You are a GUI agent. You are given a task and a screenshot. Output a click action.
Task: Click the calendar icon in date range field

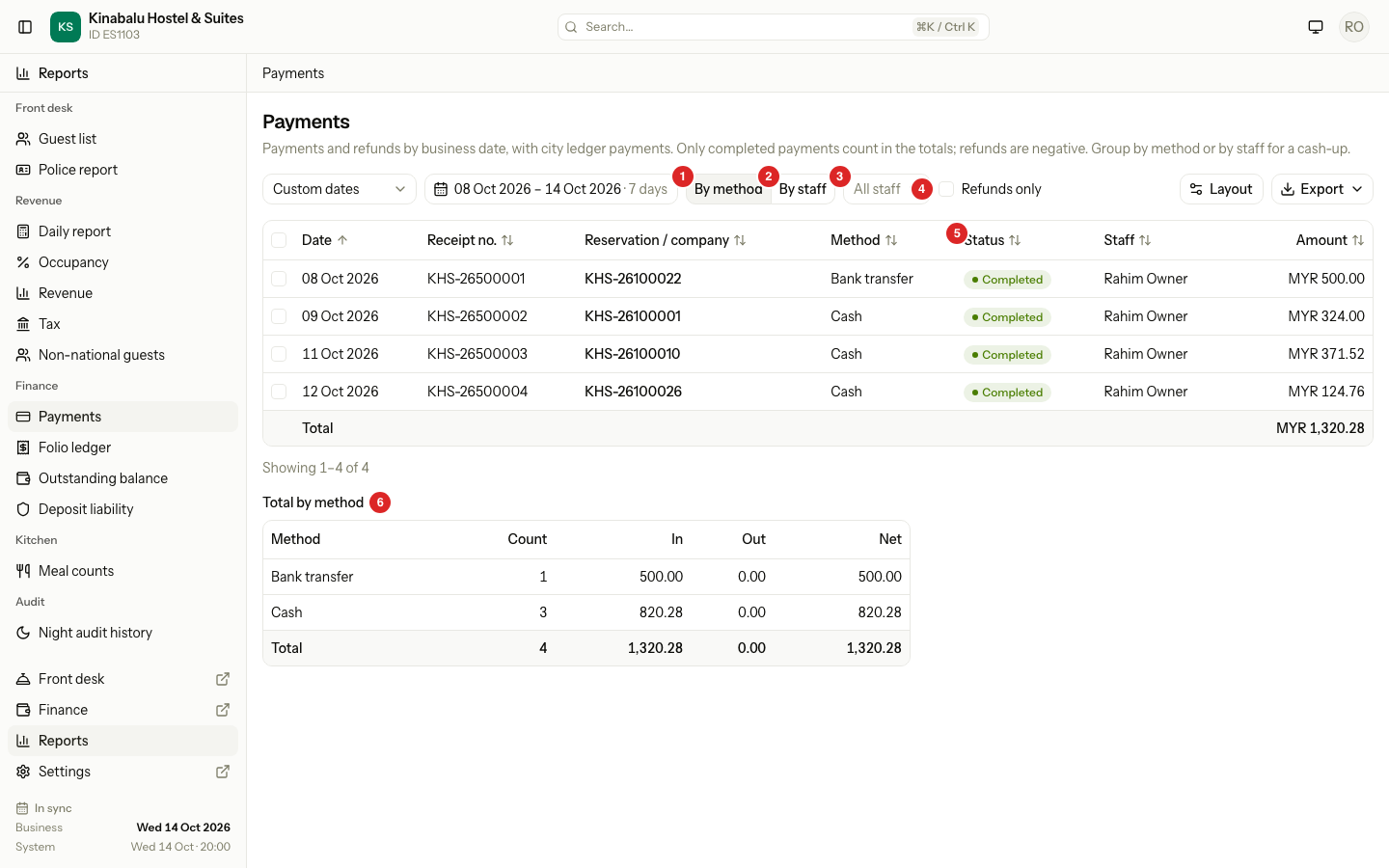[441, 189]
